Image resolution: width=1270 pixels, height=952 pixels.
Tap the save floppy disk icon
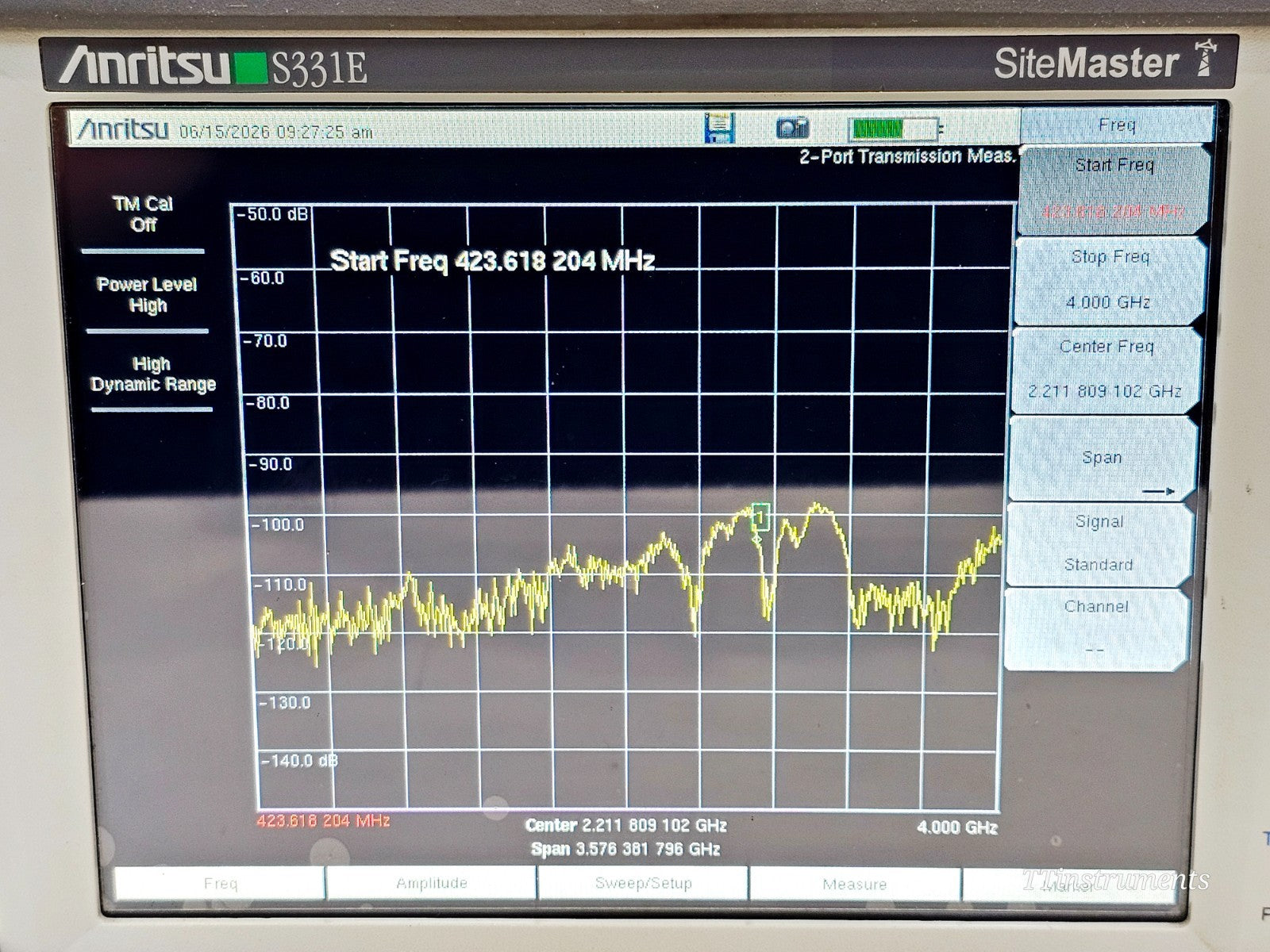pyautogui.click(x=720, y=129)
